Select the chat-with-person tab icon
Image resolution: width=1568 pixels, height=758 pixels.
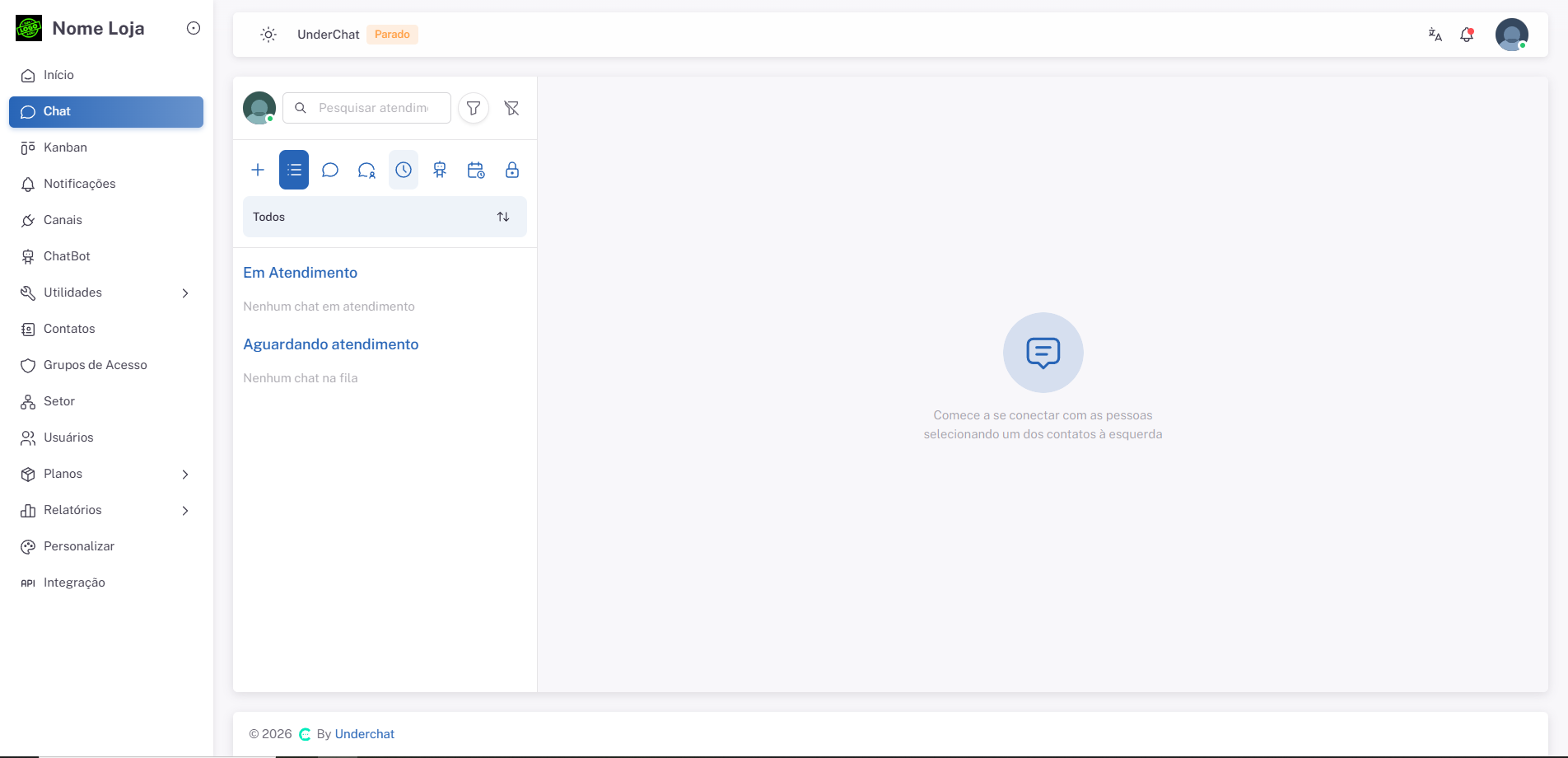tap(366, 170)
